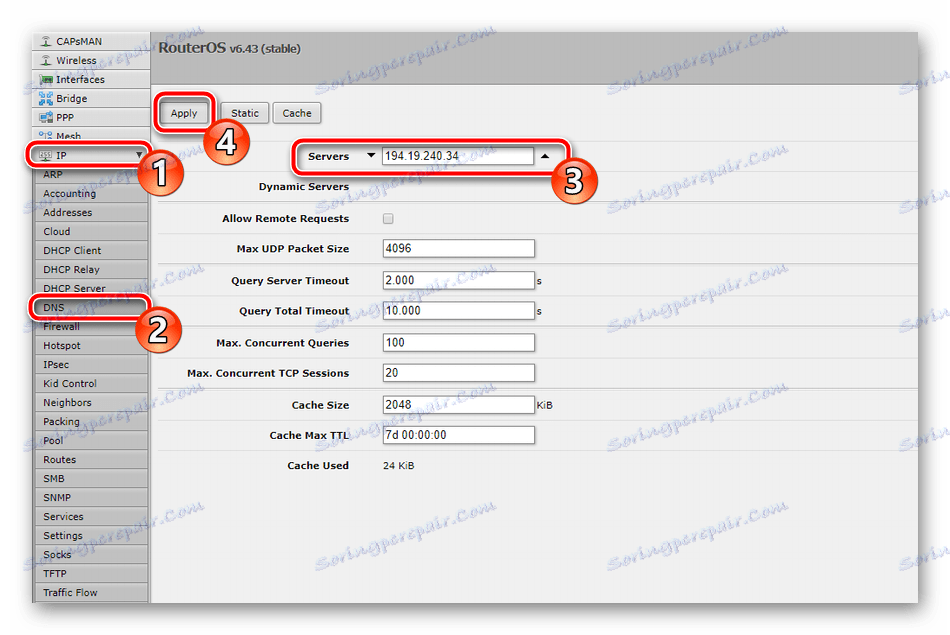Open the DNS submenu
This screenshot has width=950, height=635.
pyautogui.click(x=91, y=307)
